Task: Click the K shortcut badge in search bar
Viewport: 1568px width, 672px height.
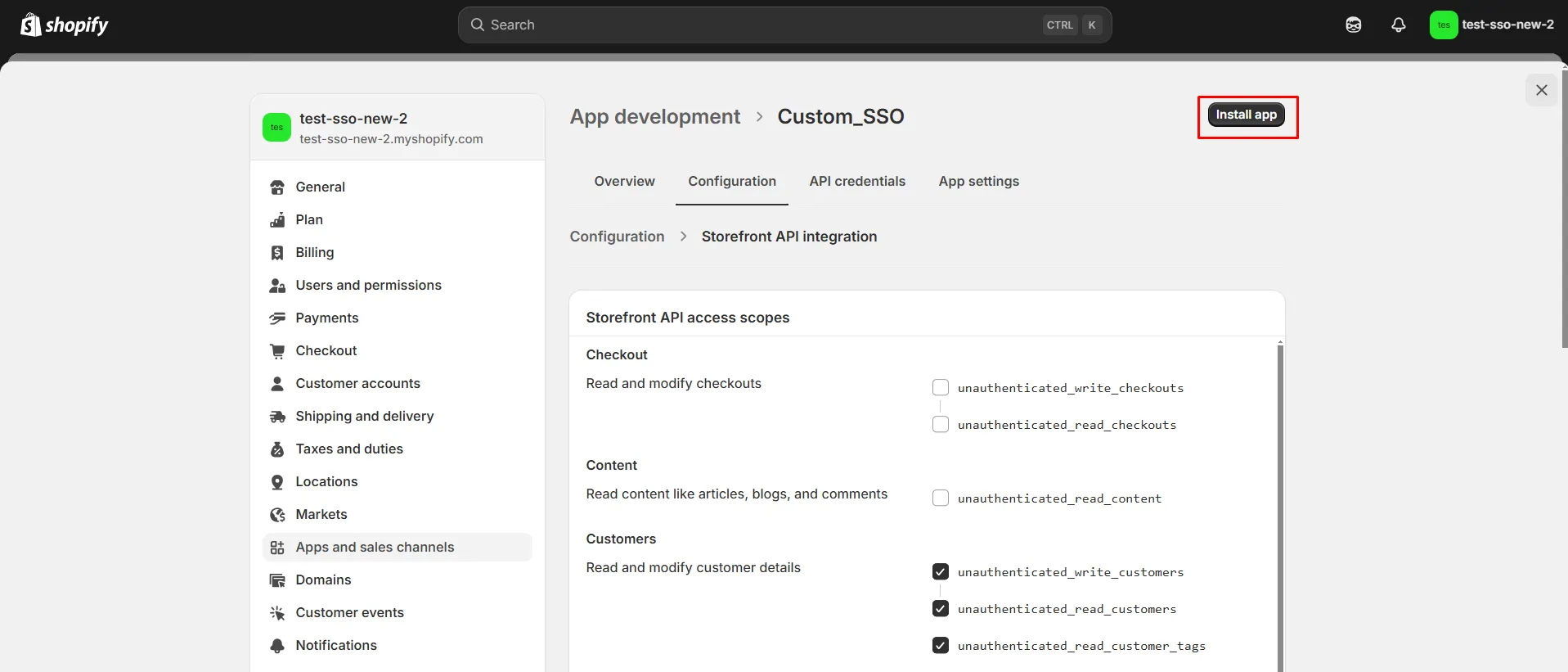Action: pyautogui.click(x=1092, y=25)
